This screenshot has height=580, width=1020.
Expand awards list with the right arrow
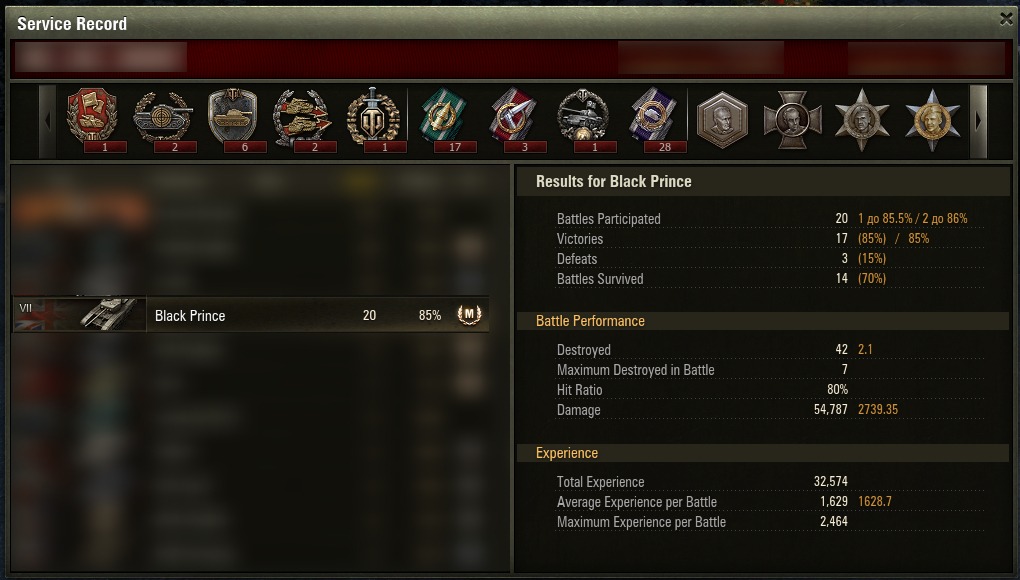tap(978, 121)
